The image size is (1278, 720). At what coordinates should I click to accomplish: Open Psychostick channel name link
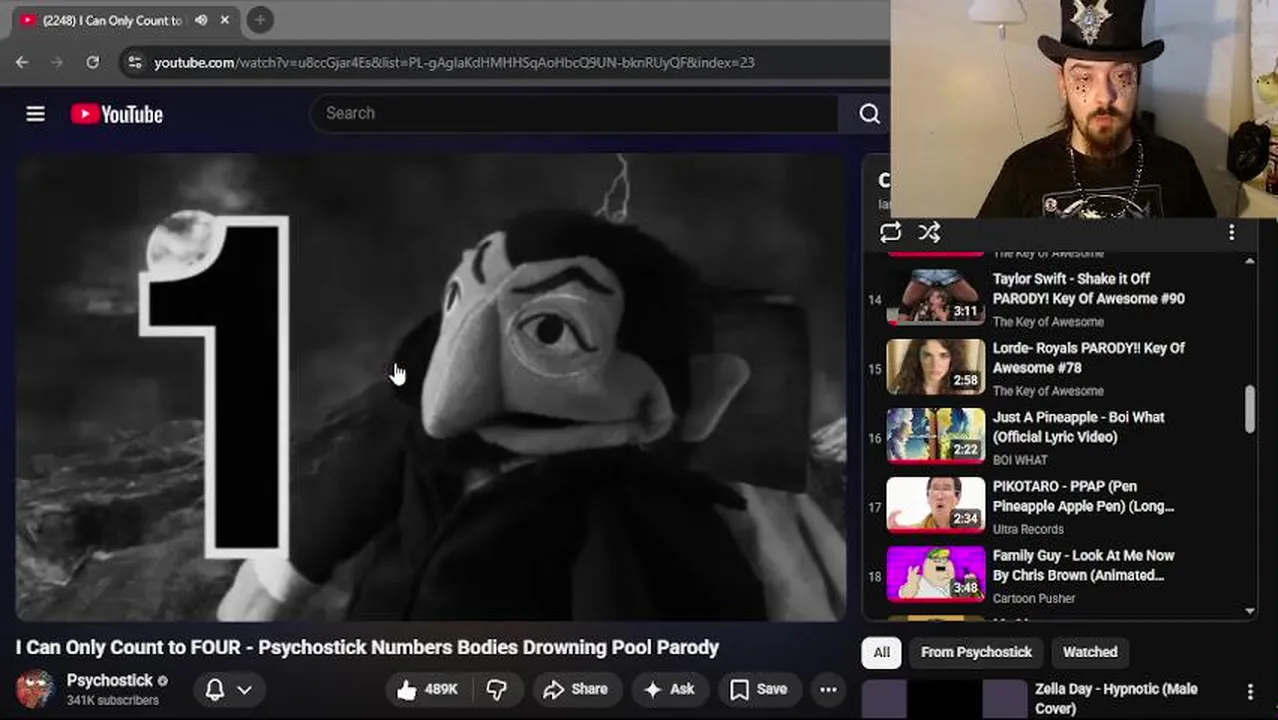[110, 680]
